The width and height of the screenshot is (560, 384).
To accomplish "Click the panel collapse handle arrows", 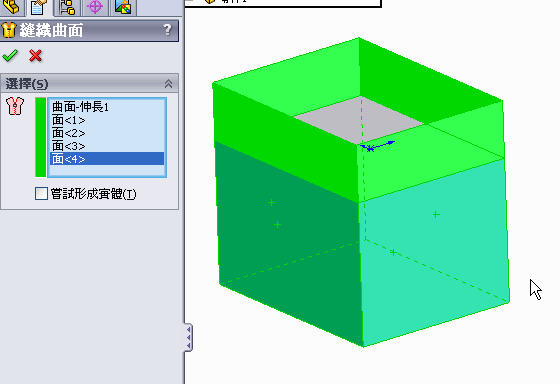I will coord(189,337).
